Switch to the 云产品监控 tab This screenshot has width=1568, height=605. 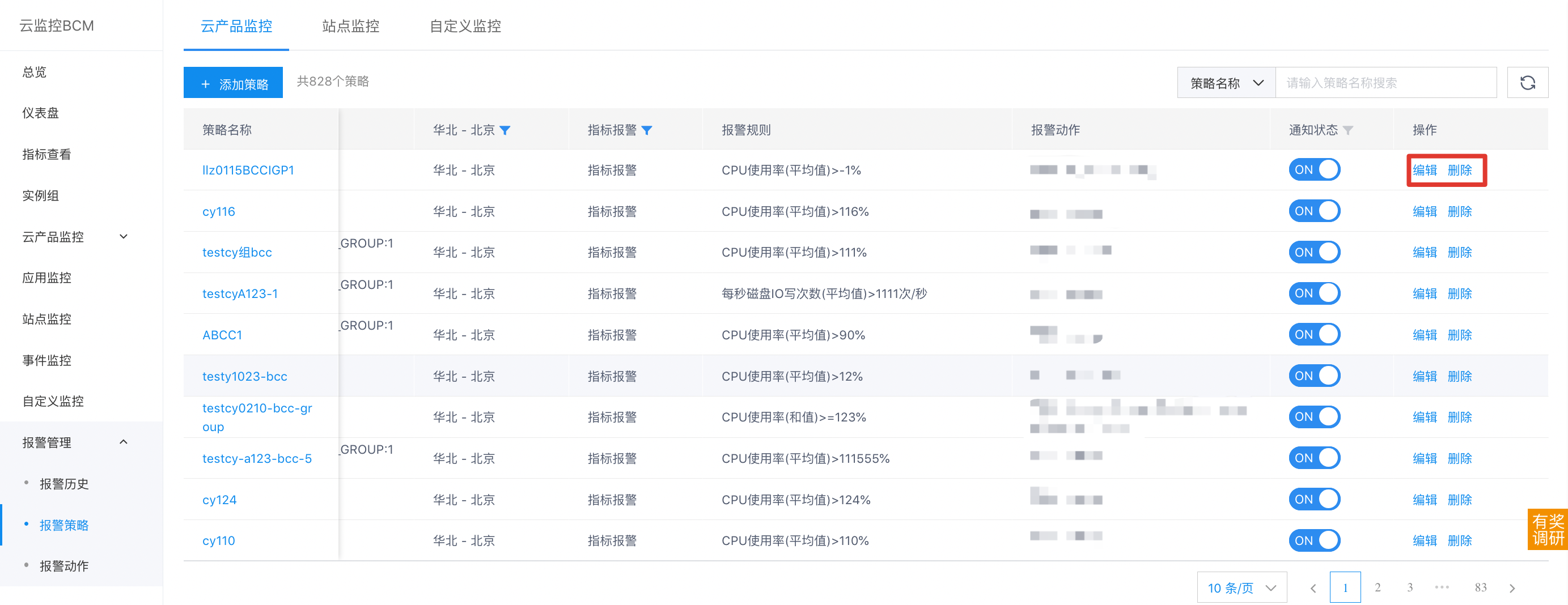pyautogui.click(x=236, y=26)
